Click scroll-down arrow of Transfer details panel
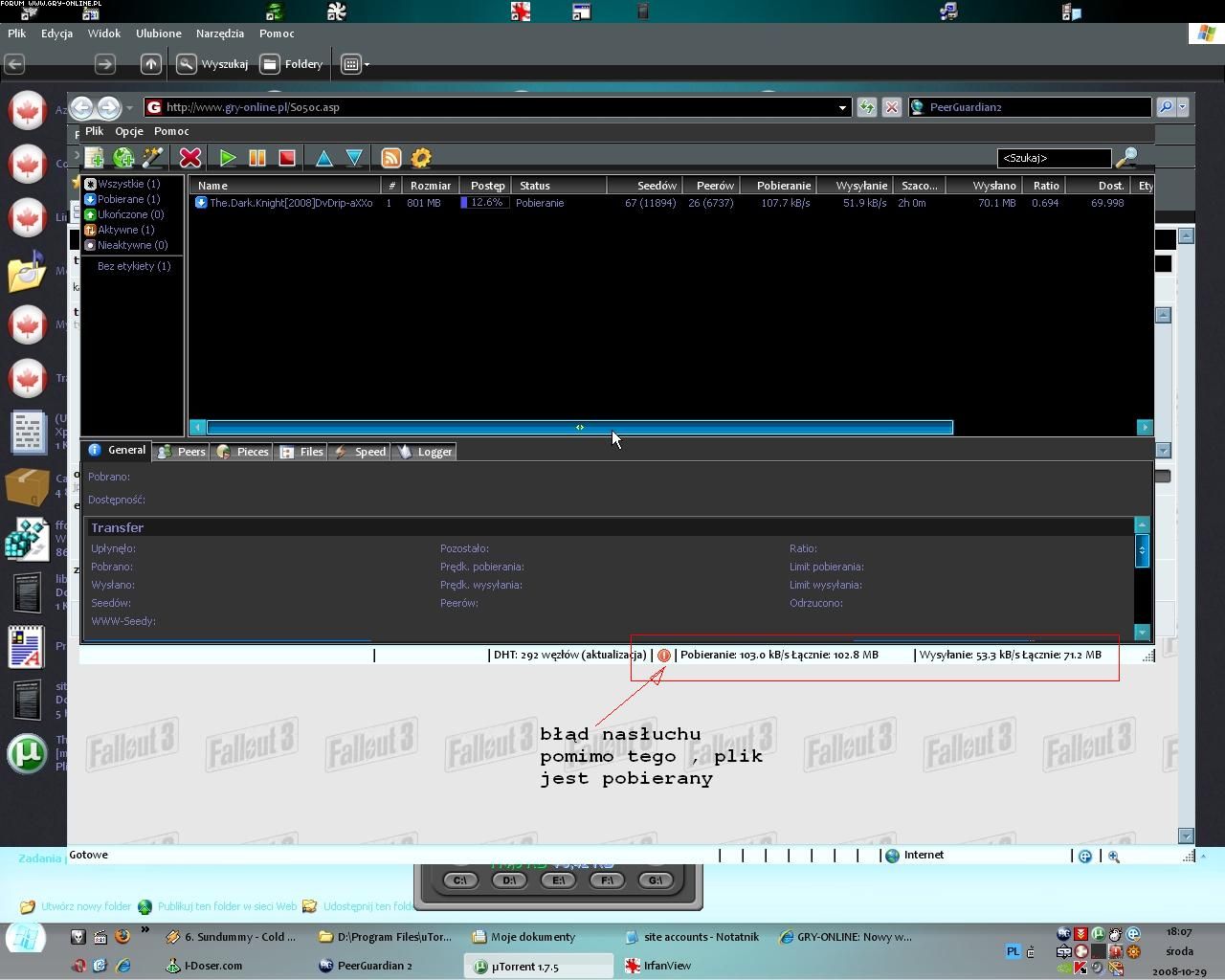This screenshot has height=980, width=1225. click(x=1142, y=633)
